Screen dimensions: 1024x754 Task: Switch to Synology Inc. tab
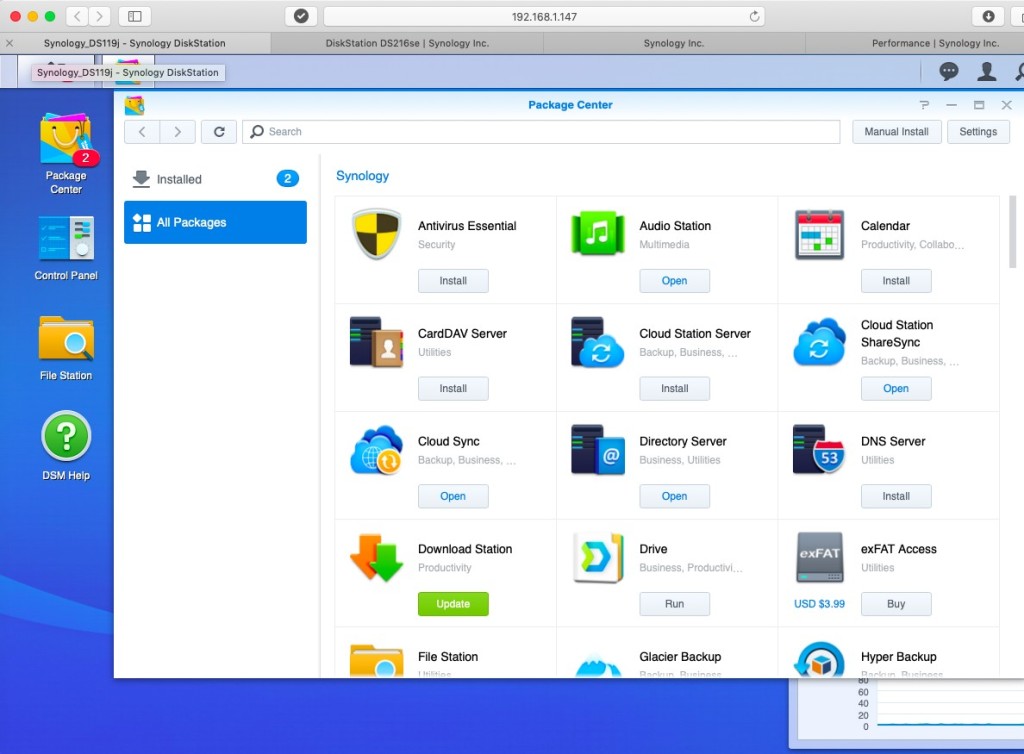pos(673,43)
